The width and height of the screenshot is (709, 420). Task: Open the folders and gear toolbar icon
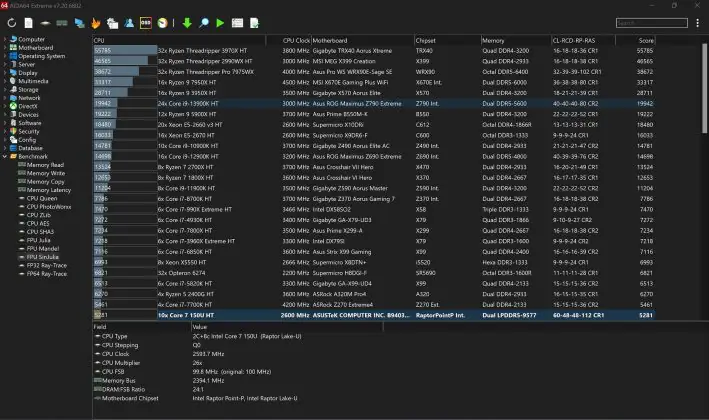(x=112, y=23)
